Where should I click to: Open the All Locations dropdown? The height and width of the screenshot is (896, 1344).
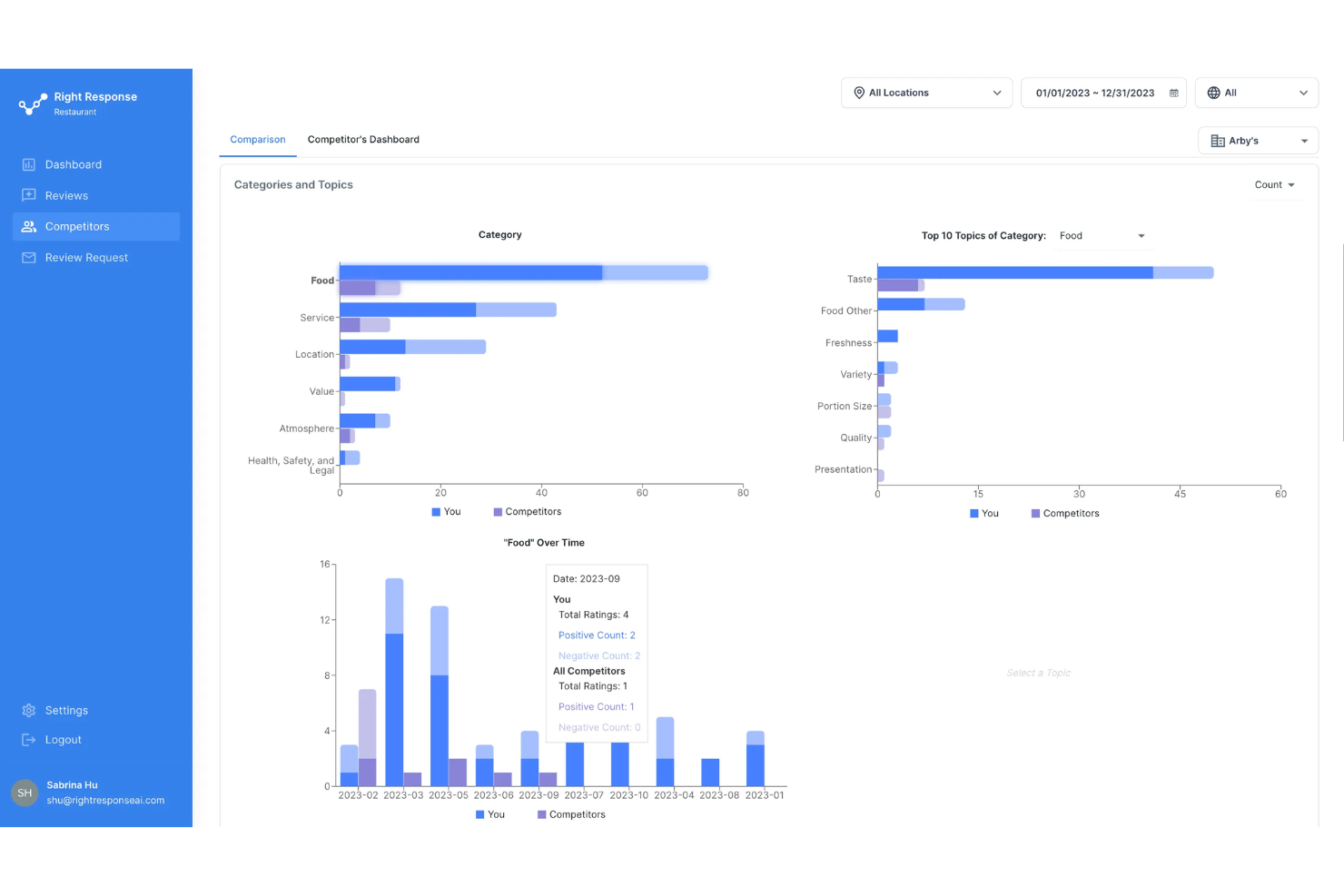(925, 92)
